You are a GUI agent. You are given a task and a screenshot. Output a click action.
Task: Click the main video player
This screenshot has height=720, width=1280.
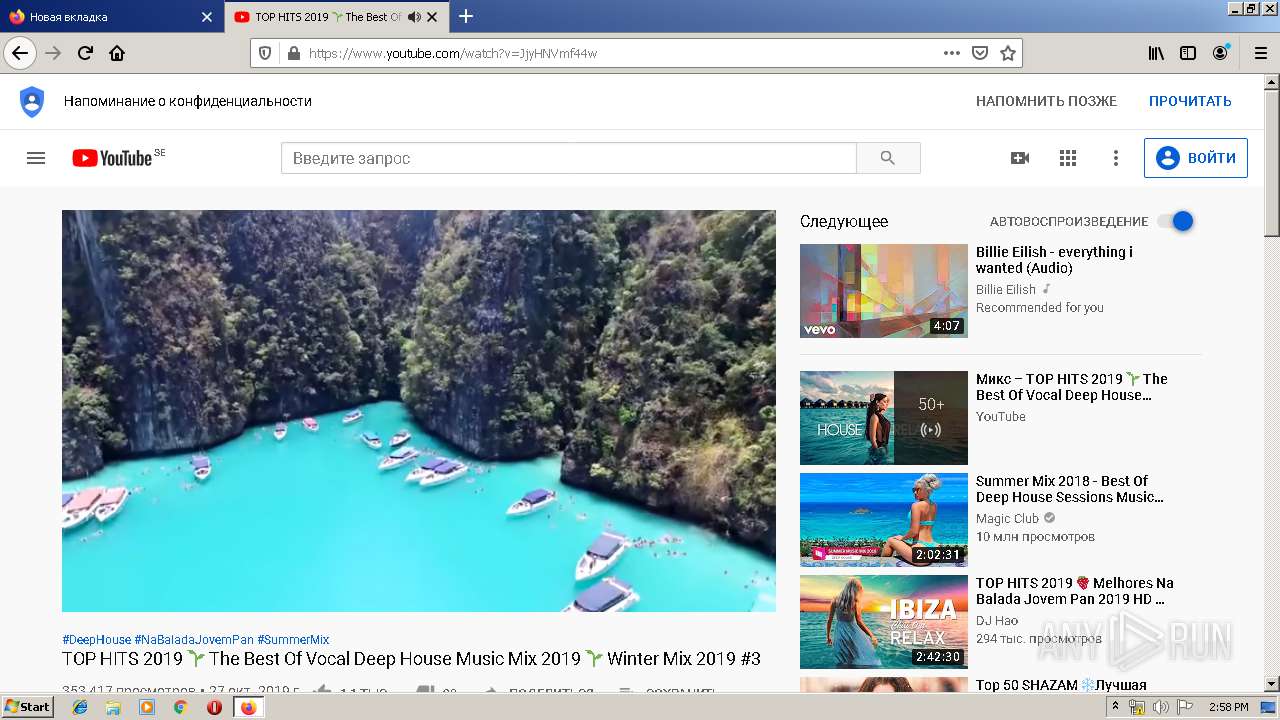(419, 411)
